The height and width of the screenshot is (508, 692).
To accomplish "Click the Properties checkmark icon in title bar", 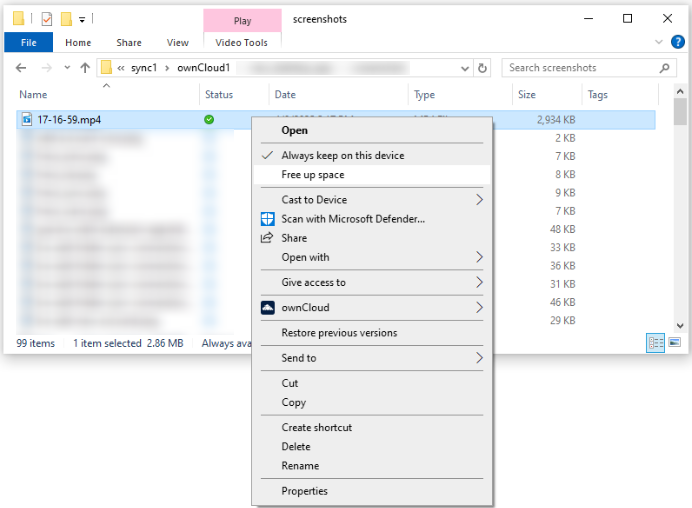I will [x=46, y=18].
